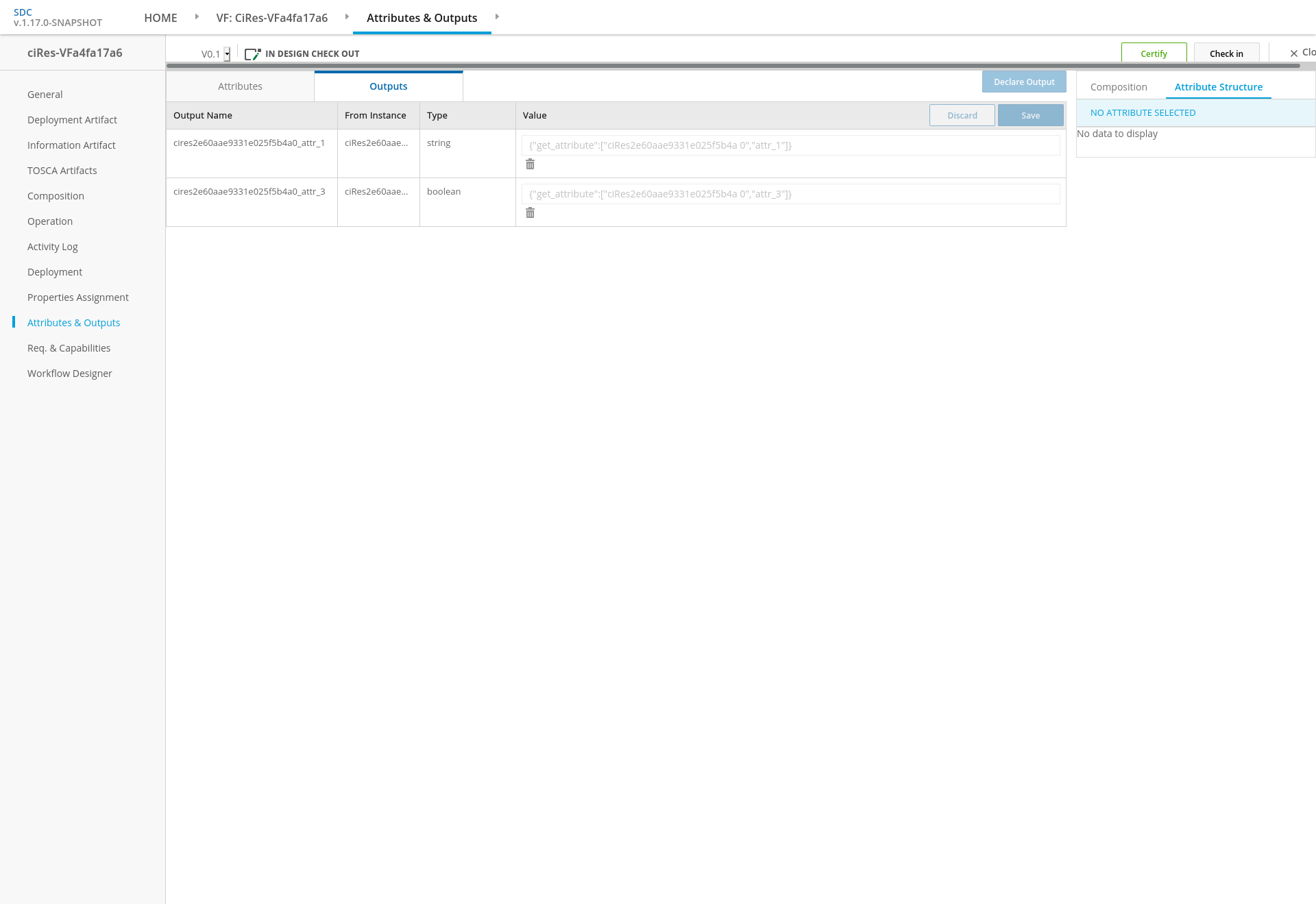Select the Outputs tab
1316x904 pixels.
click(x=389, y=86)
